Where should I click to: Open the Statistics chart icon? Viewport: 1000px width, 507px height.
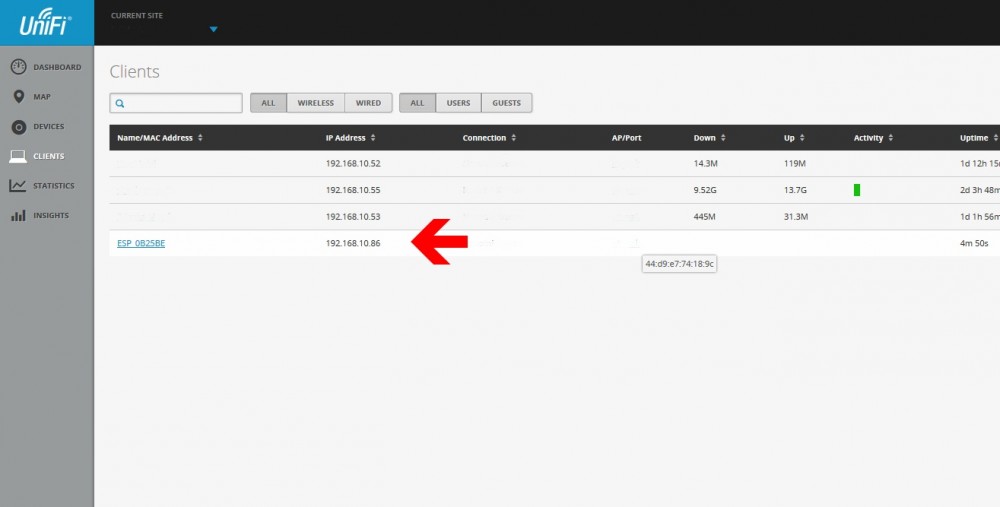(x=18, y=186)
